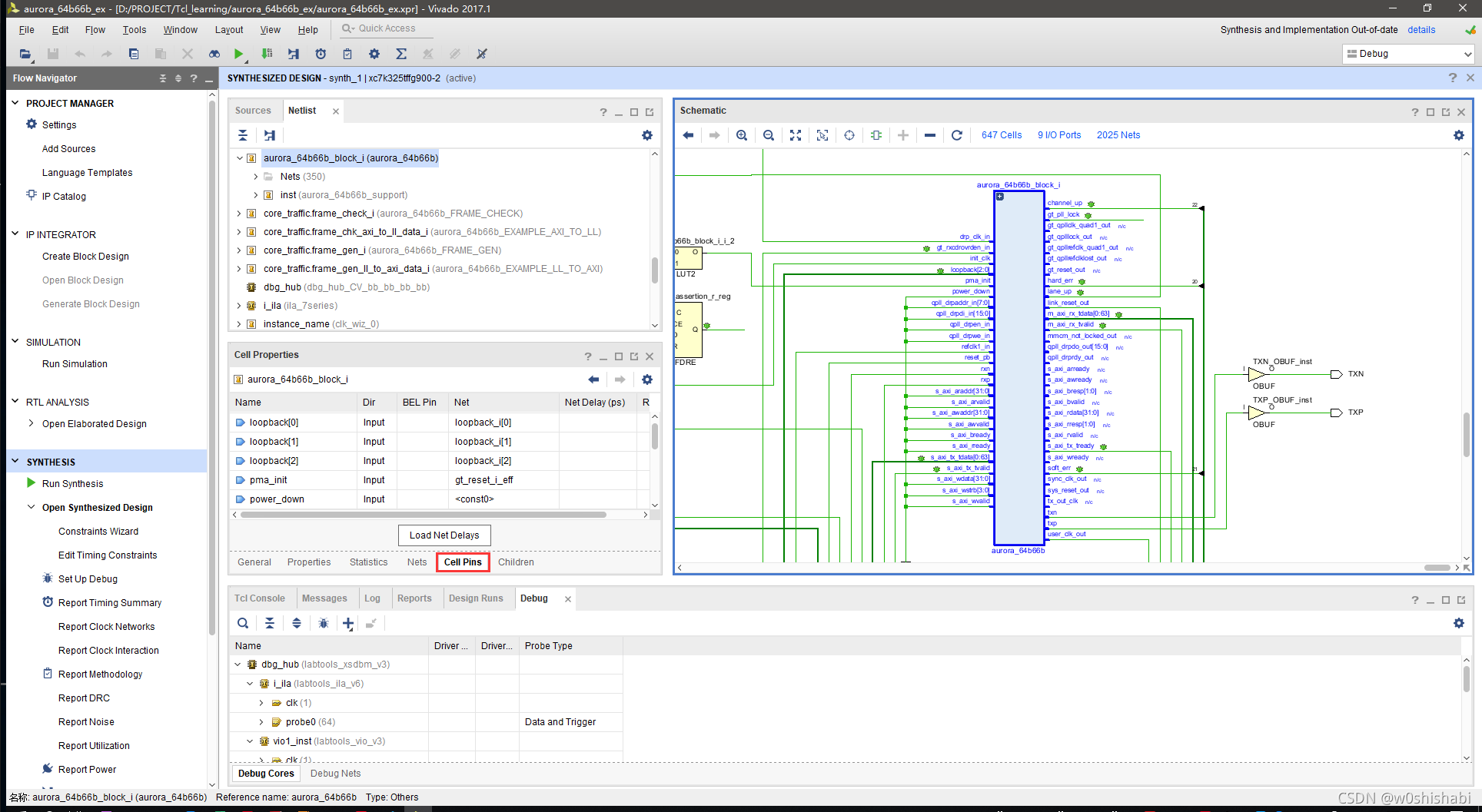The image size is (1482, 812).
Task: Switch to the Tcl Console tab
Action: [260, 598]
